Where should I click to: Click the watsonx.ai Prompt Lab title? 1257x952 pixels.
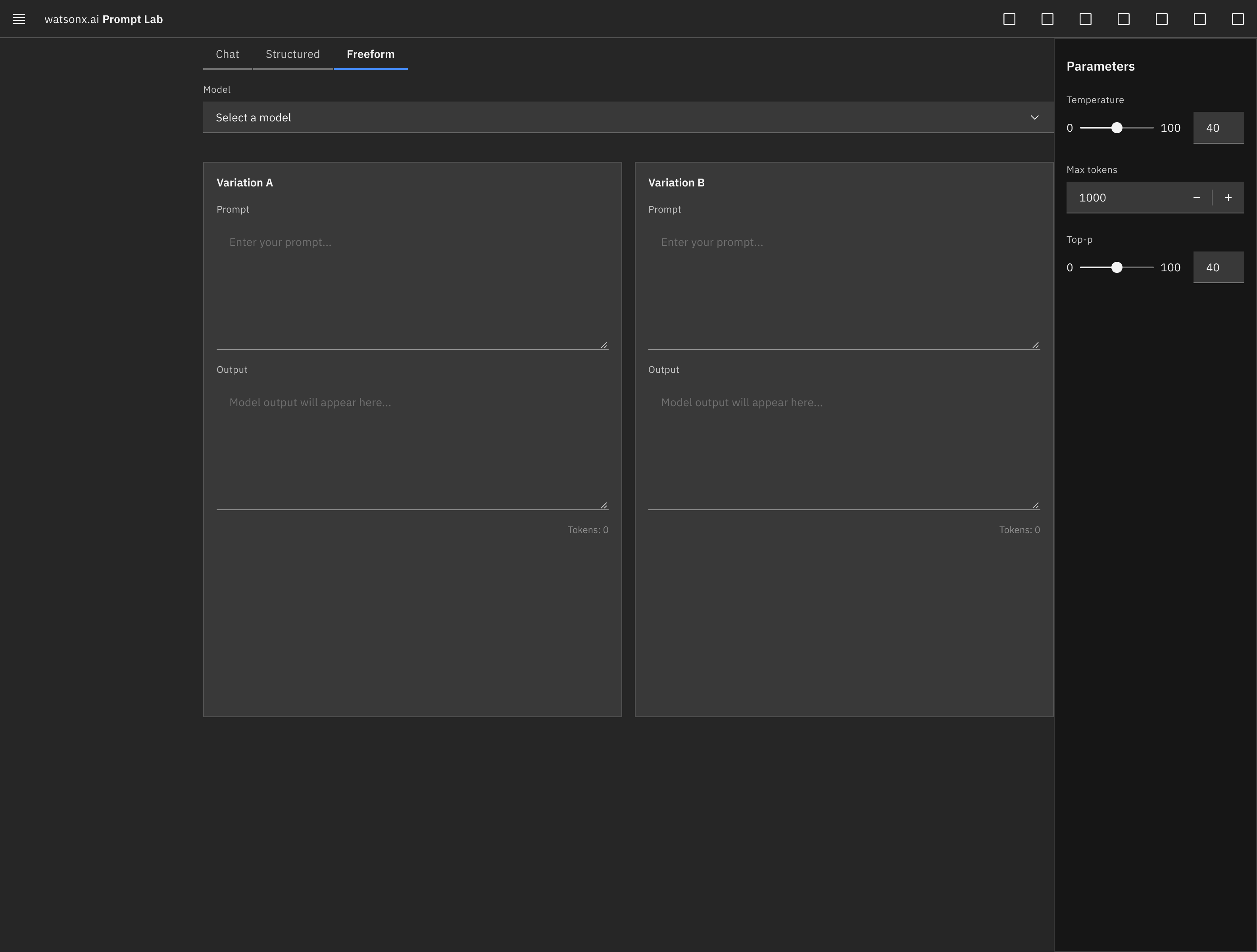tap(104, 19)
